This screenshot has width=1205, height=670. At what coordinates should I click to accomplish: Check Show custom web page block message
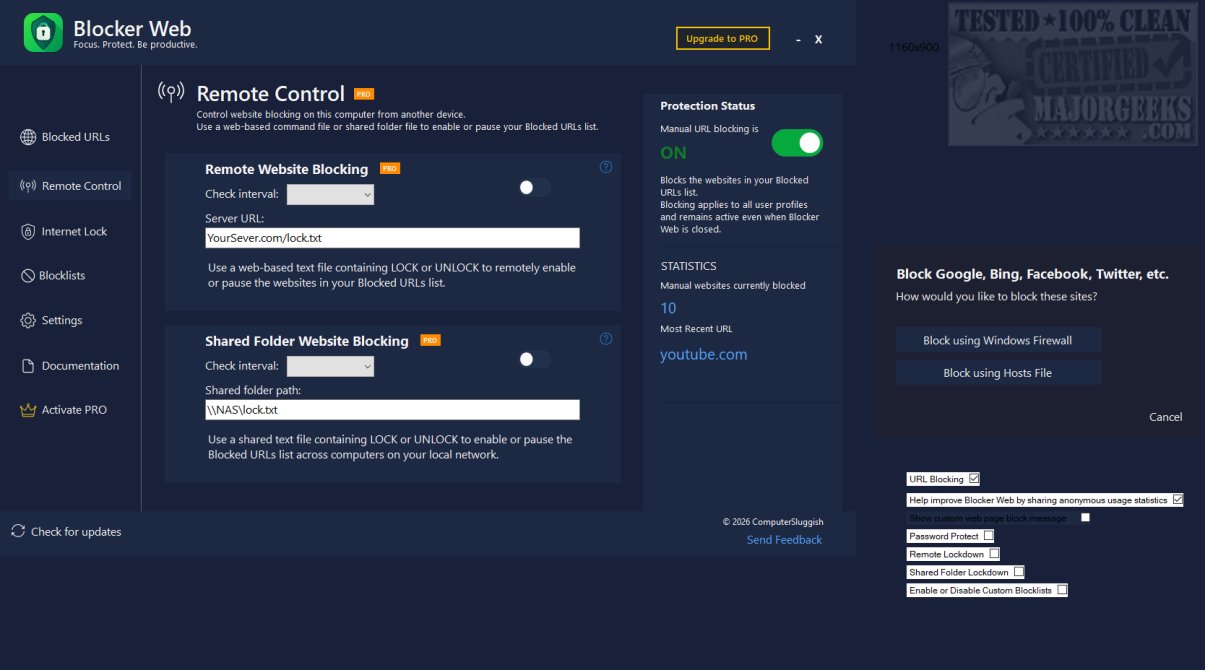(1085, 517)
